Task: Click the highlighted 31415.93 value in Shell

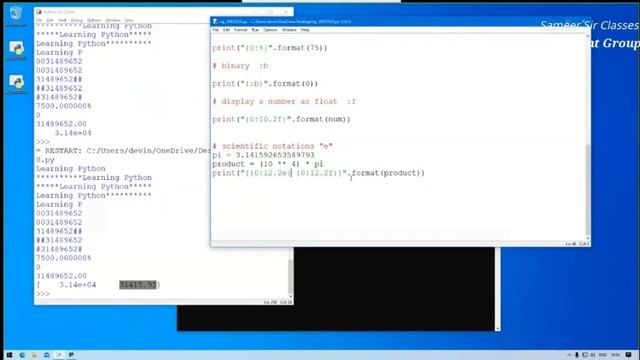Action: click(138, 284)
